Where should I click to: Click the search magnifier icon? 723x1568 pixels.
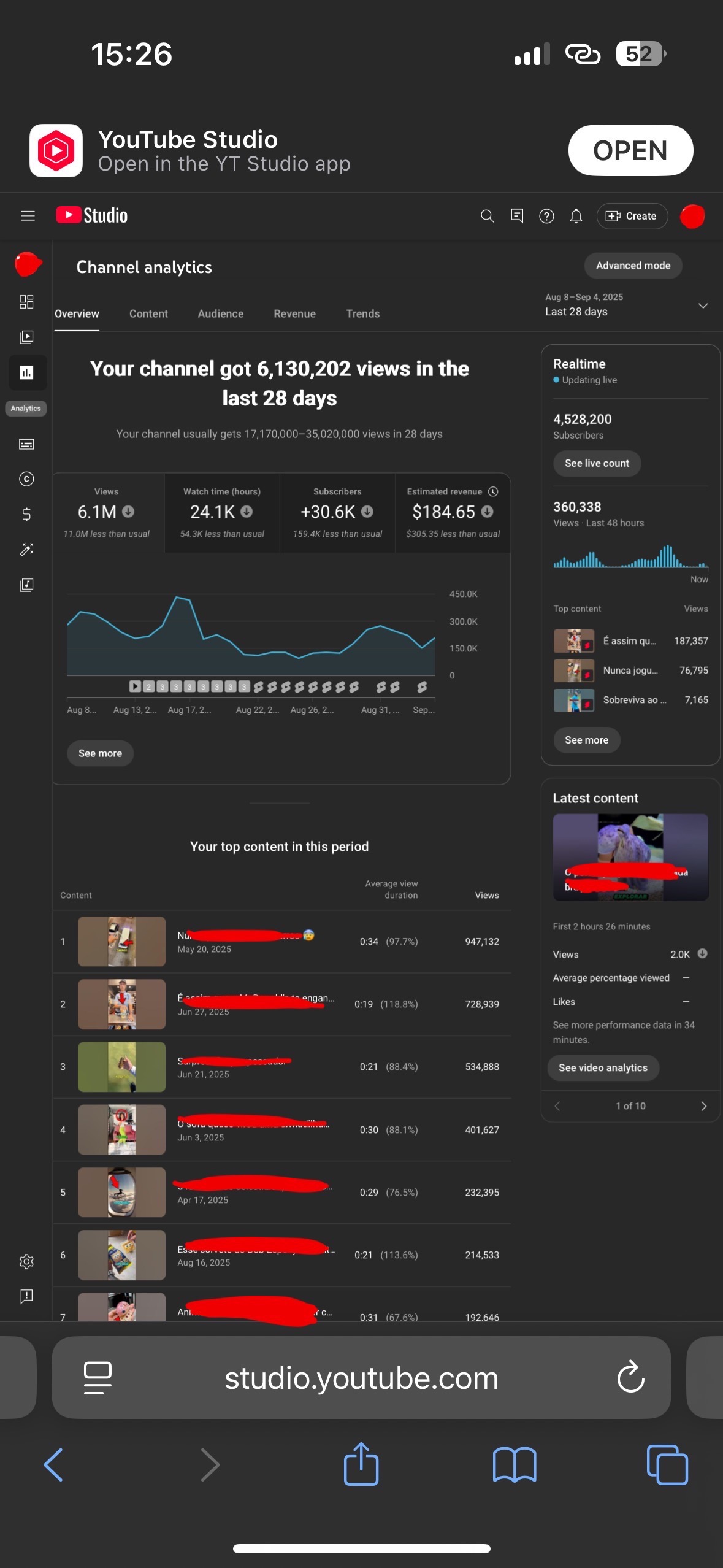[487, 216]
